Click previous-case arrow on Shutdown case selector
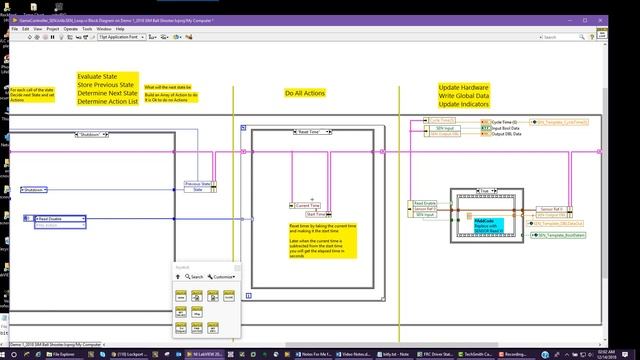Screen dimensions: 640x360 pyautogui.click(x=77, y=134)
